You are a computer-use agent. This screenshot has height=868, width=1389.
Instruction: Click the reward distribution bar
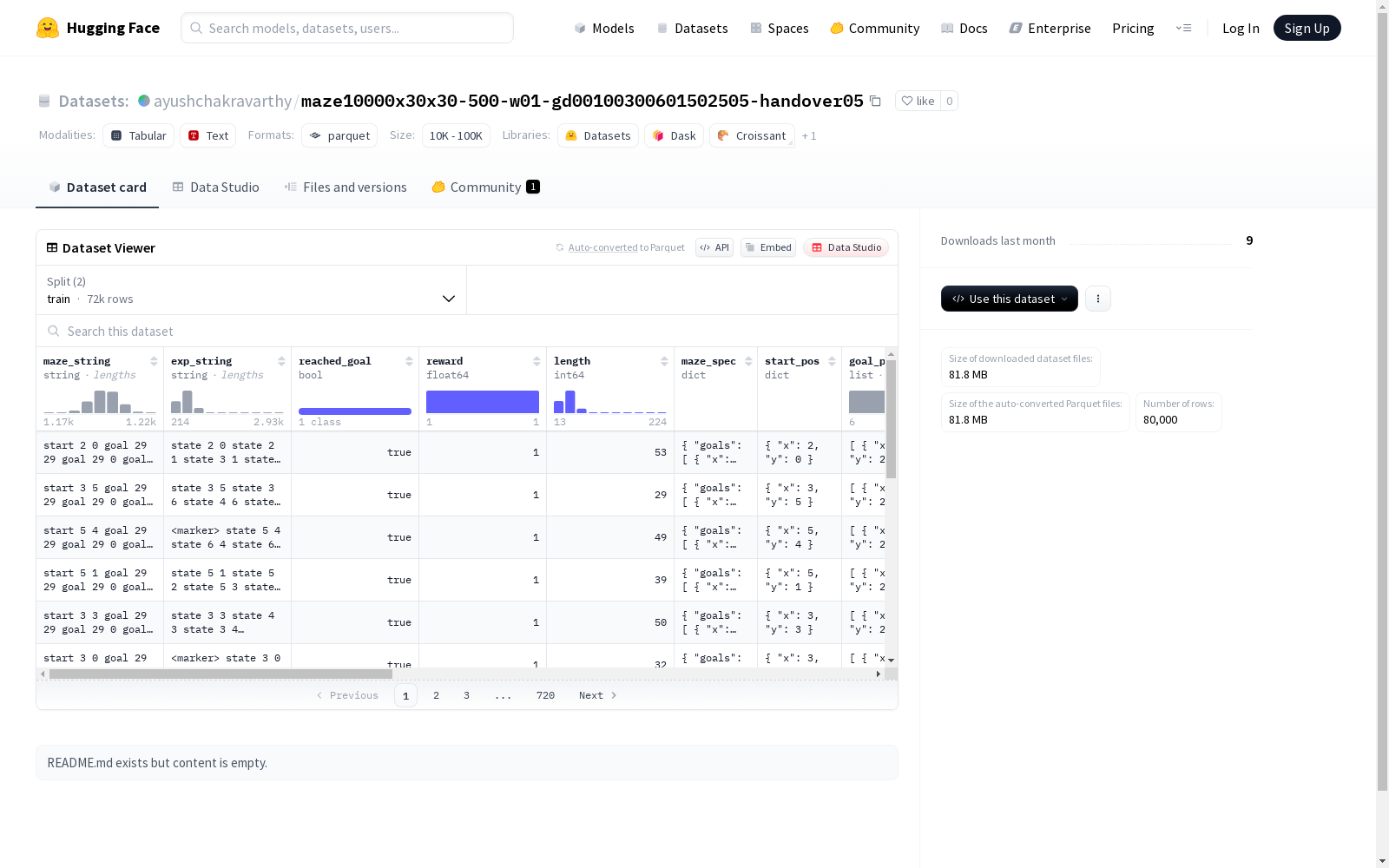483,402
